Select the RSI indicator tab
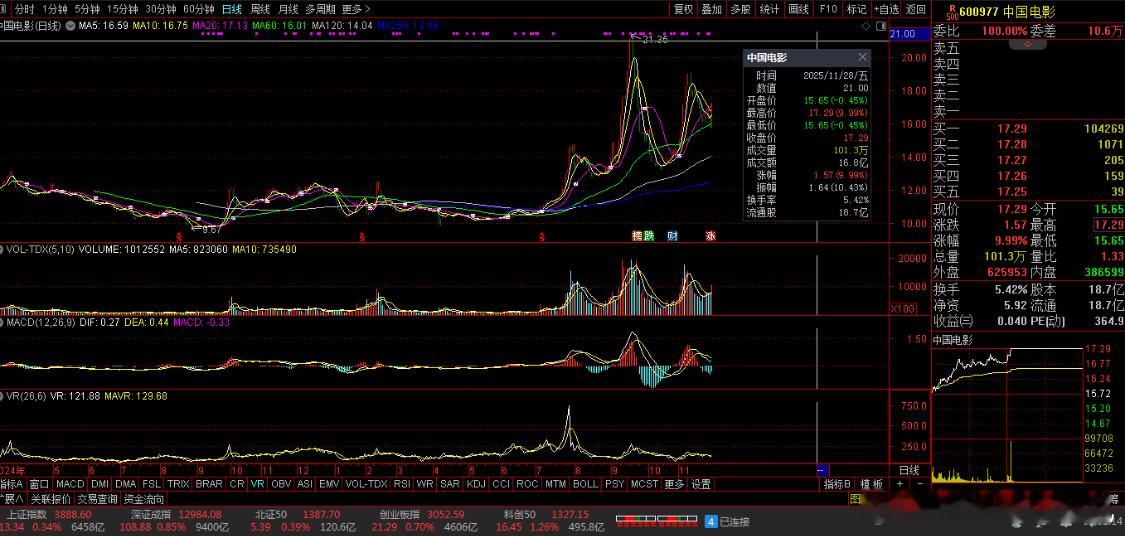This screenshot has width=1125, height=536. pos(402,484)
